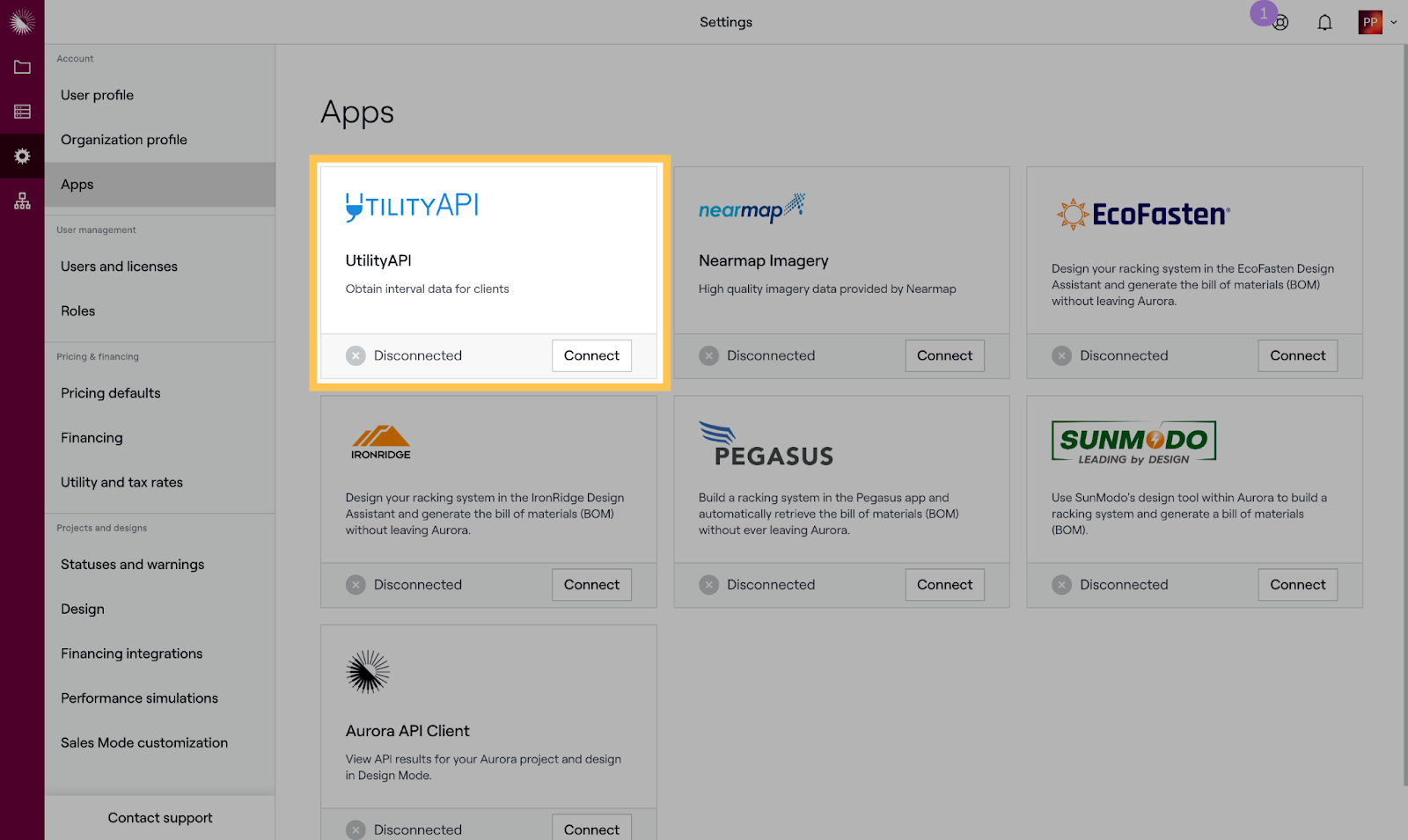Connect the IronRidge Design Assistant
This screenshot has height=840, width=1408.
click(591, 585)
